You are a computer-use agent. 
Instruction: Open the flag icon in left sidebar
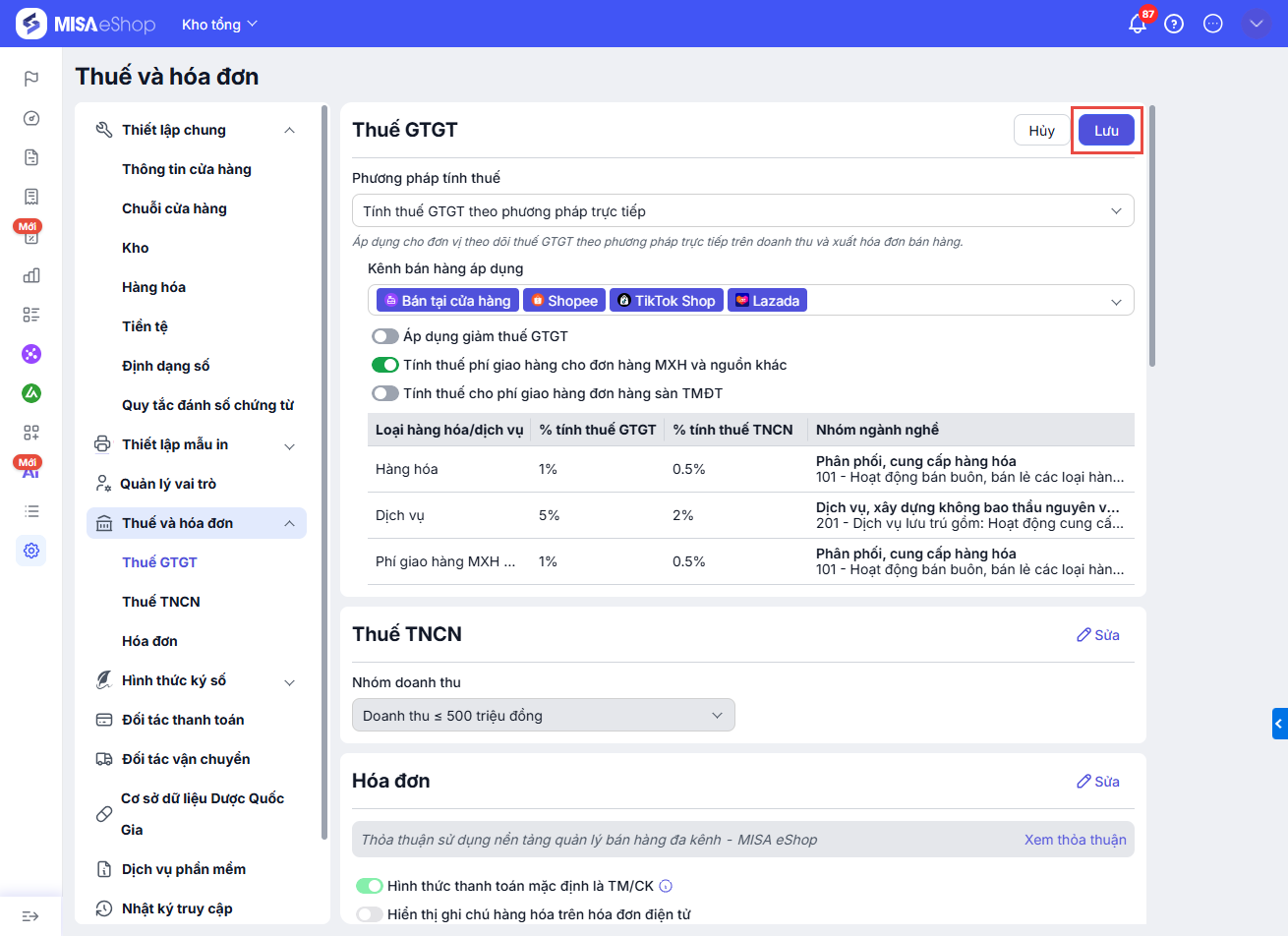(x=31, y=79)
